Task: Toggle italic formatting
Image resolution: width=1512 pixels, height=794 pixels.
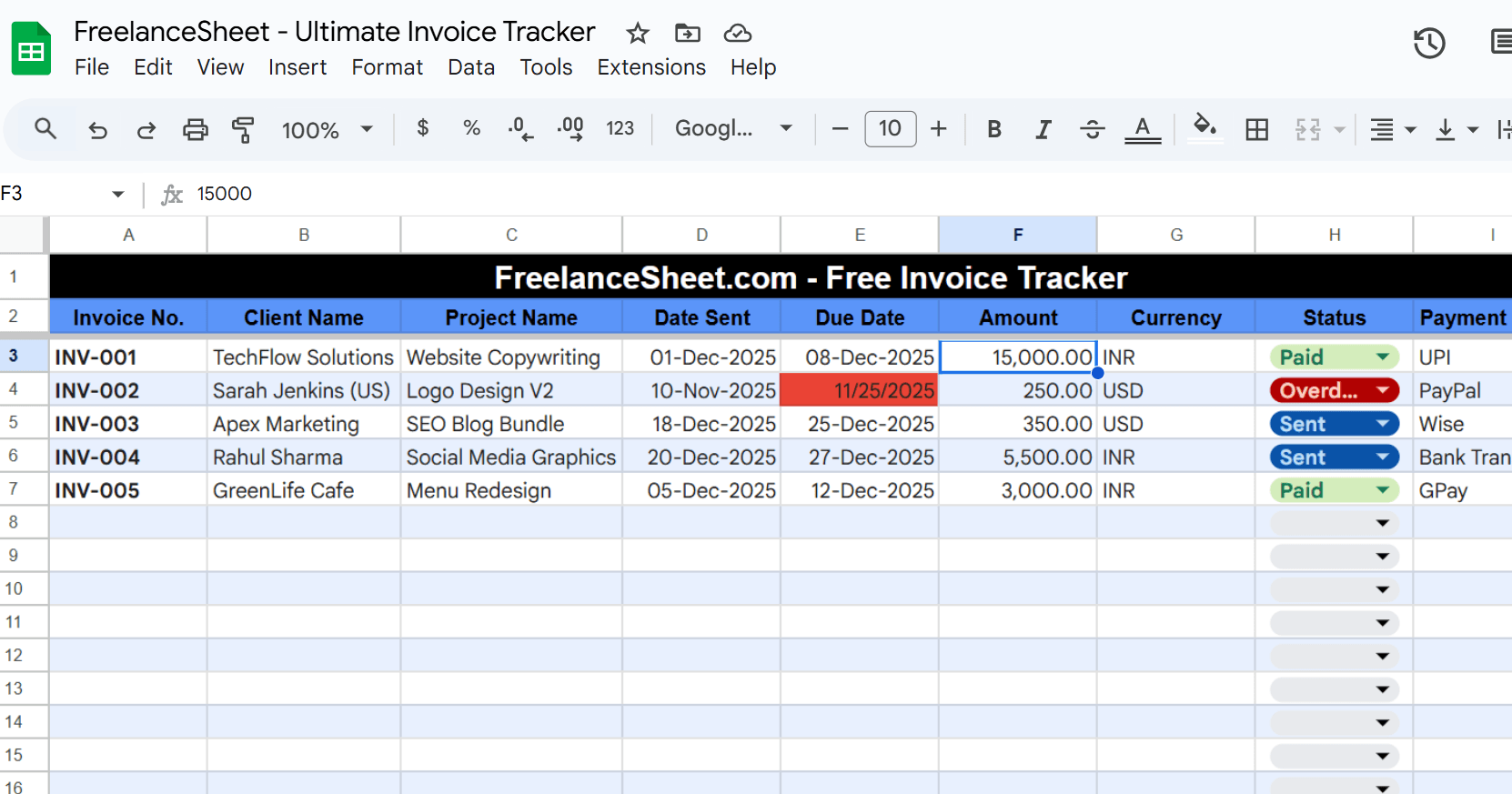Action: coord(1043,129)
